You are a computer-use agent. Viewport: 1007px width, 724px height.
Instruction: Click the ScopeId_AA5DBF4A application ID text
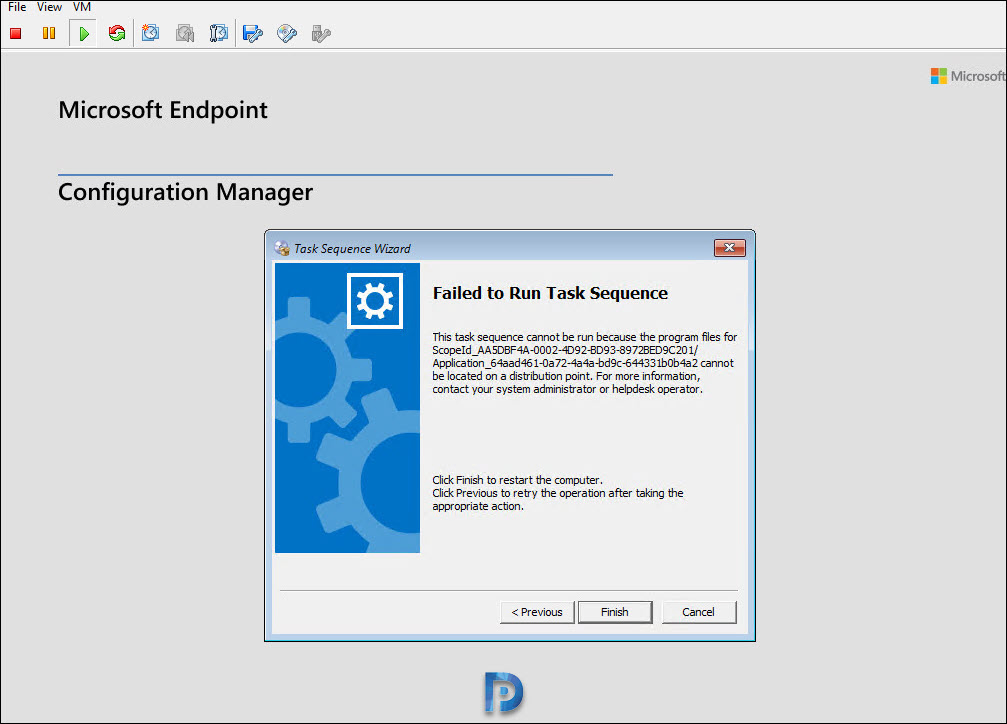coord(565,350)
